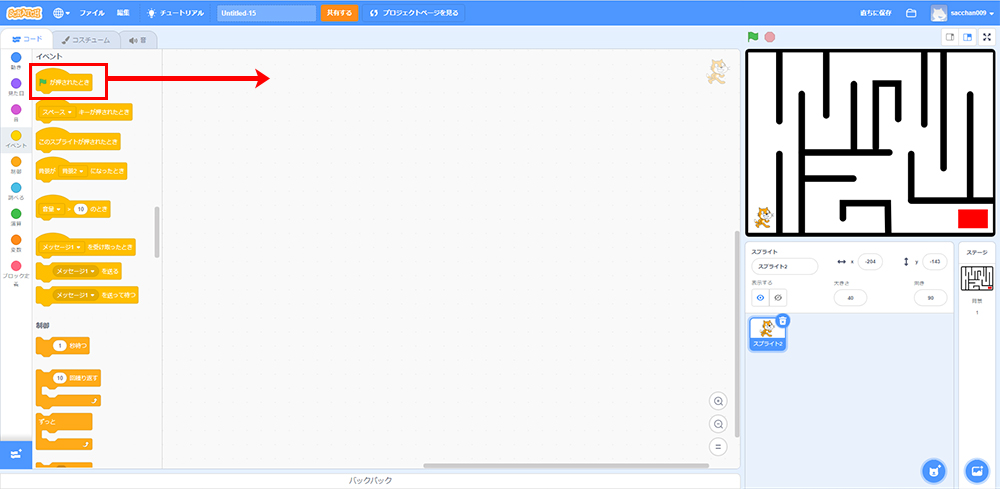Zoom out on the code workspace
Screen dimensions: 1000x489
tap(717, 424)
